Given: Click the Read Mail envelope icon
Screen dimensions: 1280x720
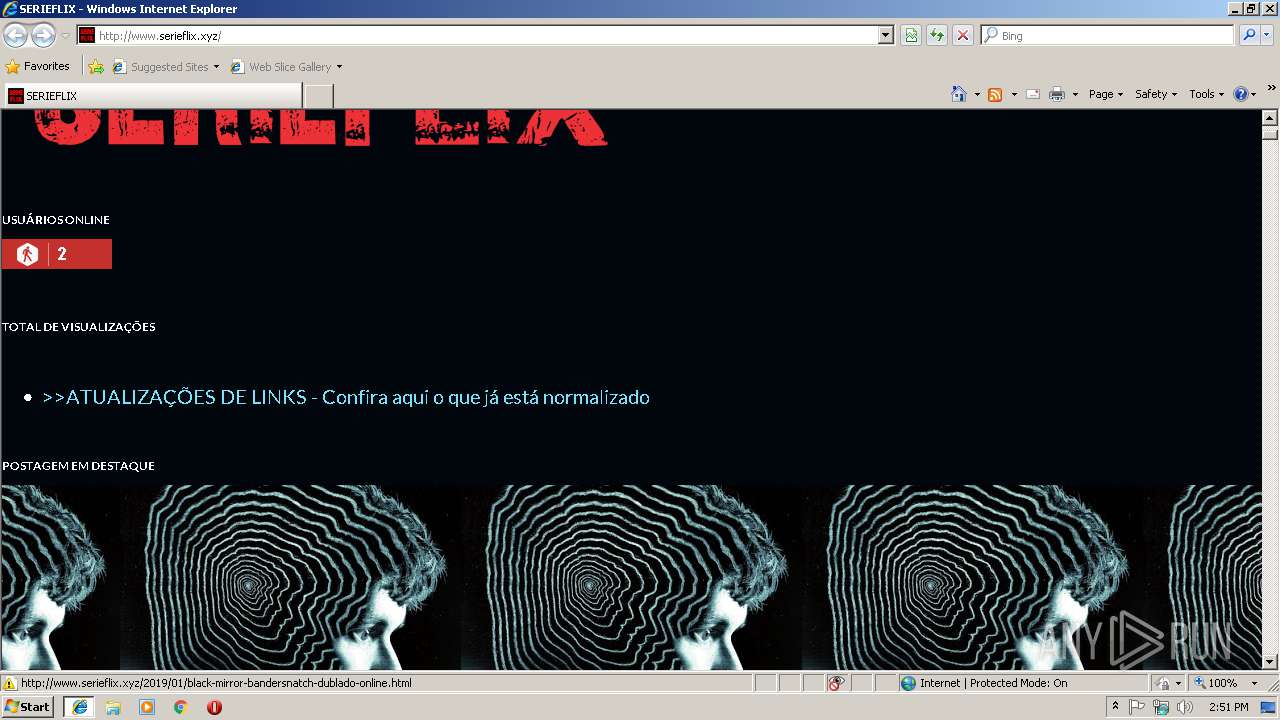Looking at the screenshot, I should coord(1033,94).
